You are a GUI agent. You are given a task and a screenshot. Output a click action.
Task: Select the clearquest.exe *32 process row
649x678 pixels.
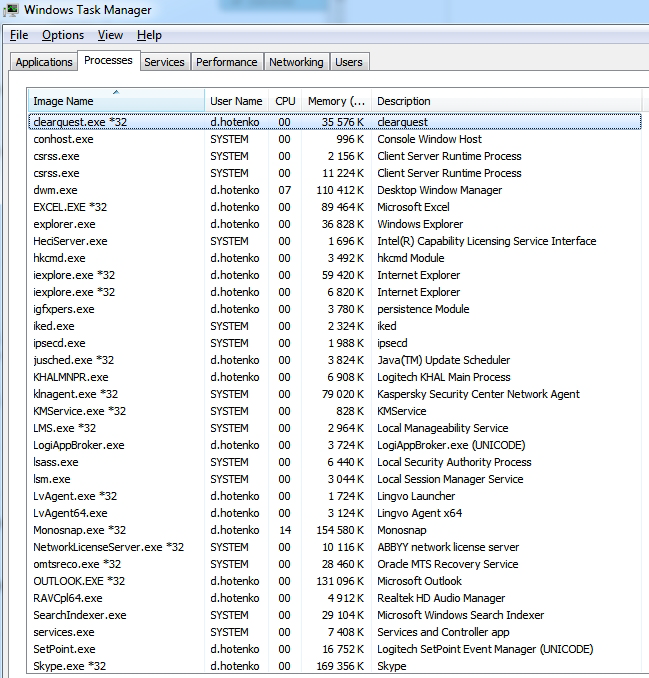[x=335, y=122]
